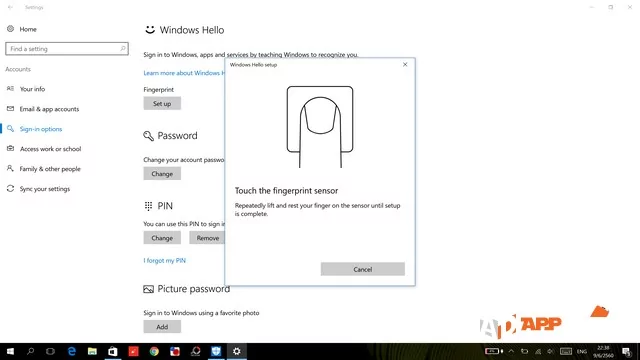The width and height of the screenshot is (640, 360).
Task: Click Add under Picture password
Action: 162,327
